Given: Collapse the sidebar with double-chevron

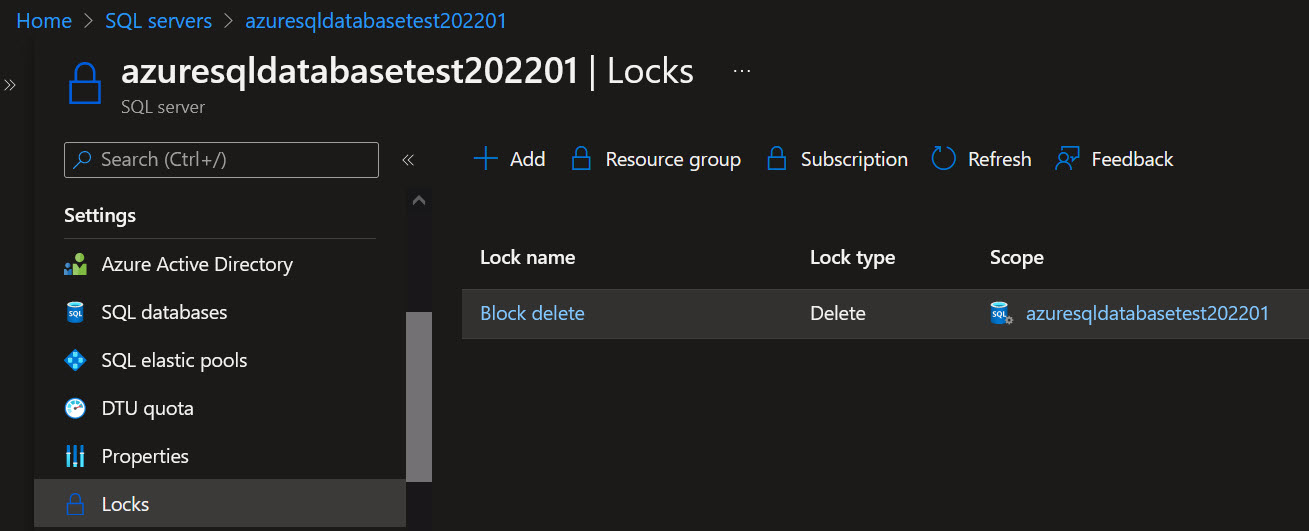Looking at the screenshot, I should [x=408, y=160].
